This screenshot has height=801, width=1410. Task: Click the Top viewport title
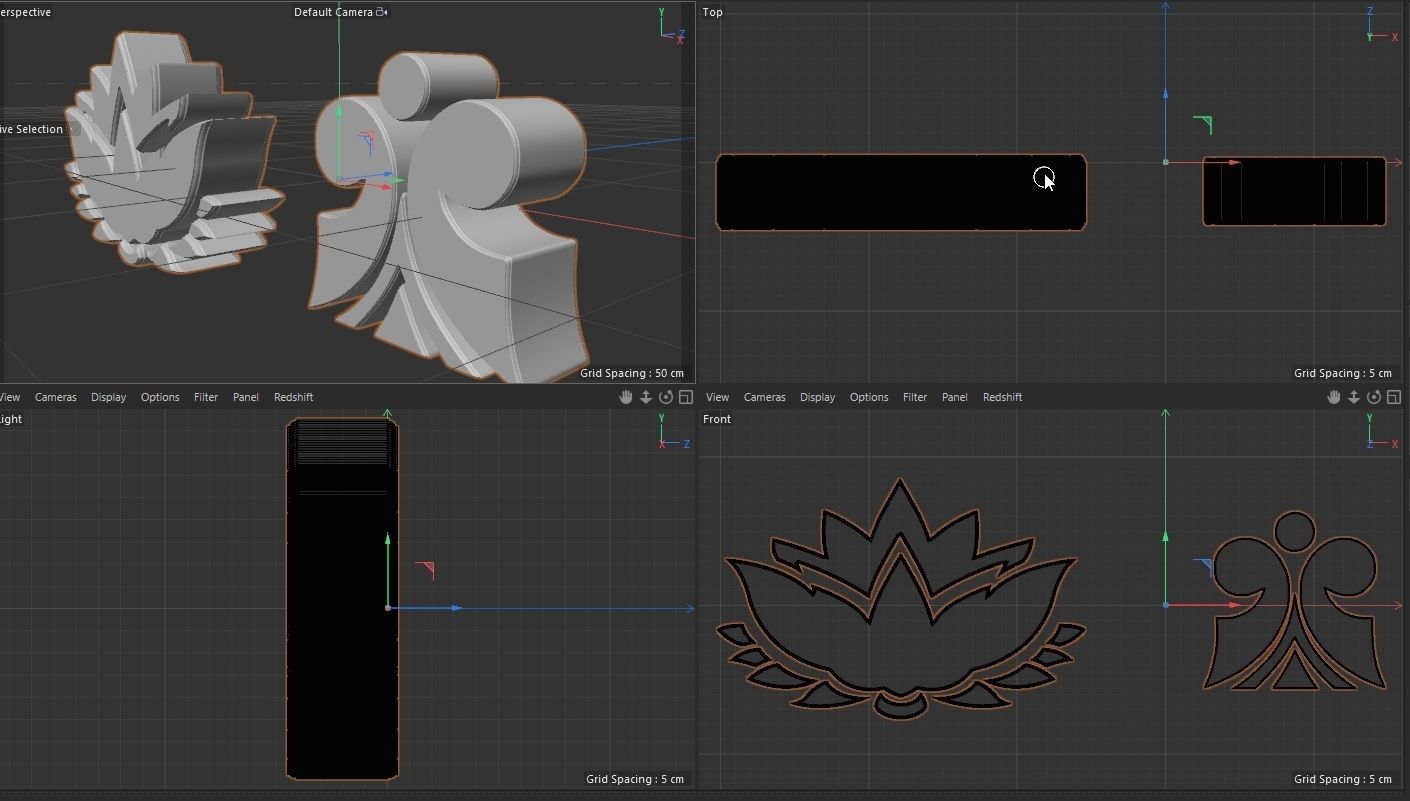tap(713, 12)
